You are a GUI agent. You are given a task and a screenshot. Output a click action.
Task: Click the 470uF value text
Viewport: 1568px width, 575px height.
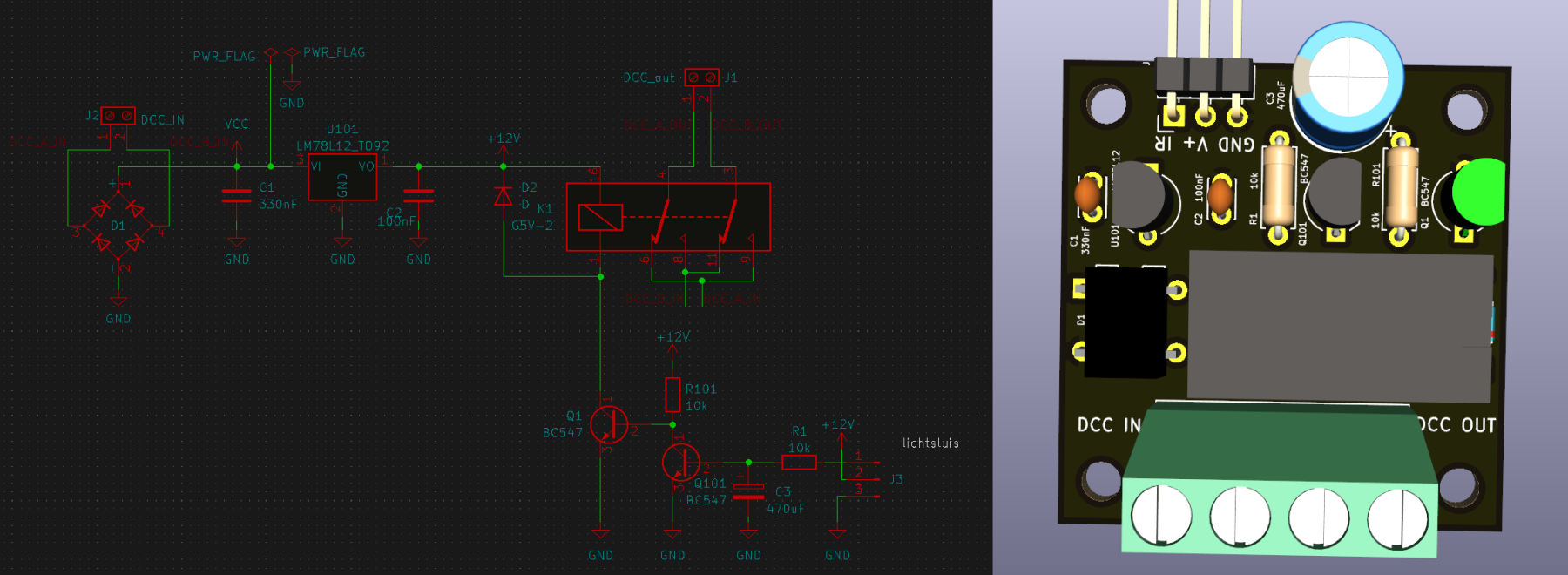[786, 508]
